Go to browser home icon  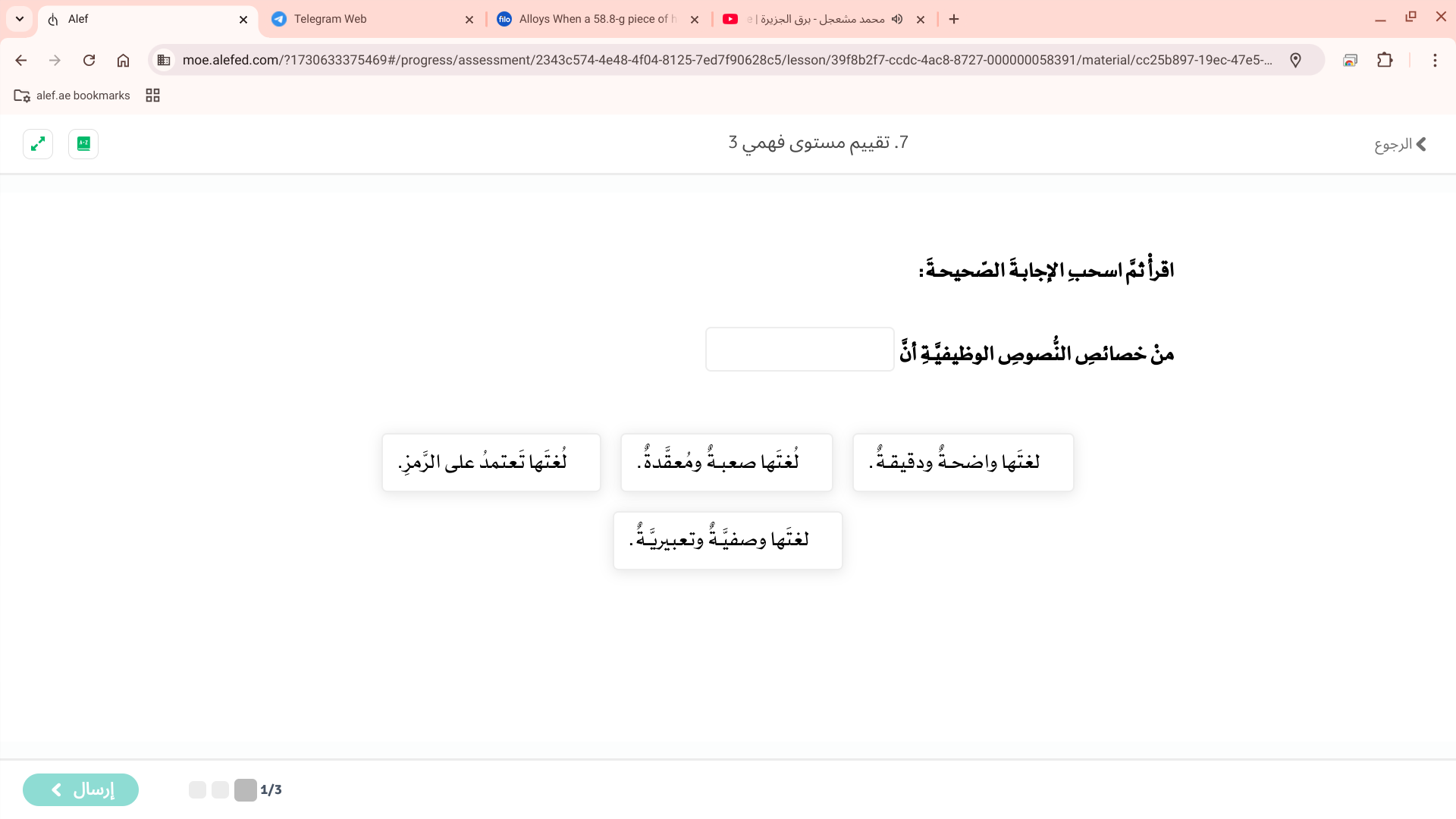(x=123, y=60)
